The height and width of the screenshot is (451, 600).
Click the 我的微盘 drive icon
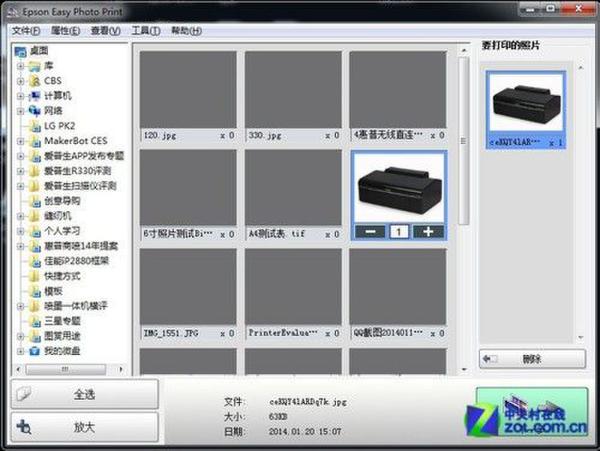(34, 351)
